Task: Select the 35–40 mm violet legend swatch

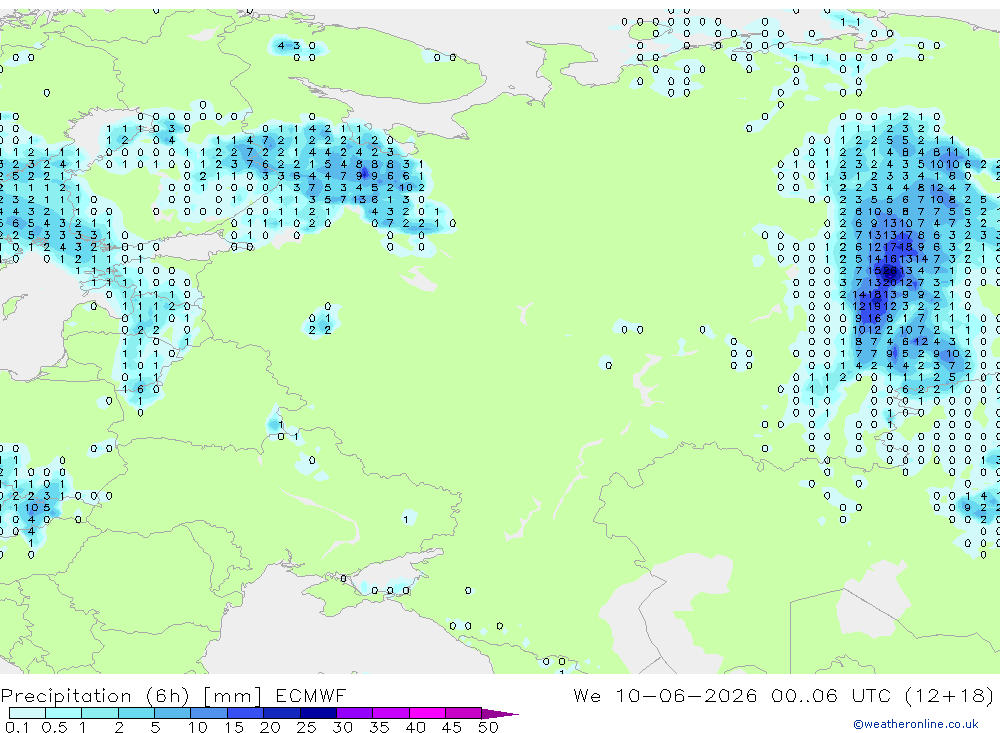Action: (391, 713)
